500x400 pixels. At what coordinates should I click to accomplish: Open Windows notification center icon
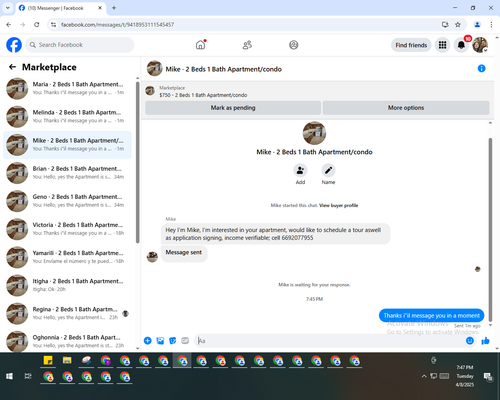(488, 376)
